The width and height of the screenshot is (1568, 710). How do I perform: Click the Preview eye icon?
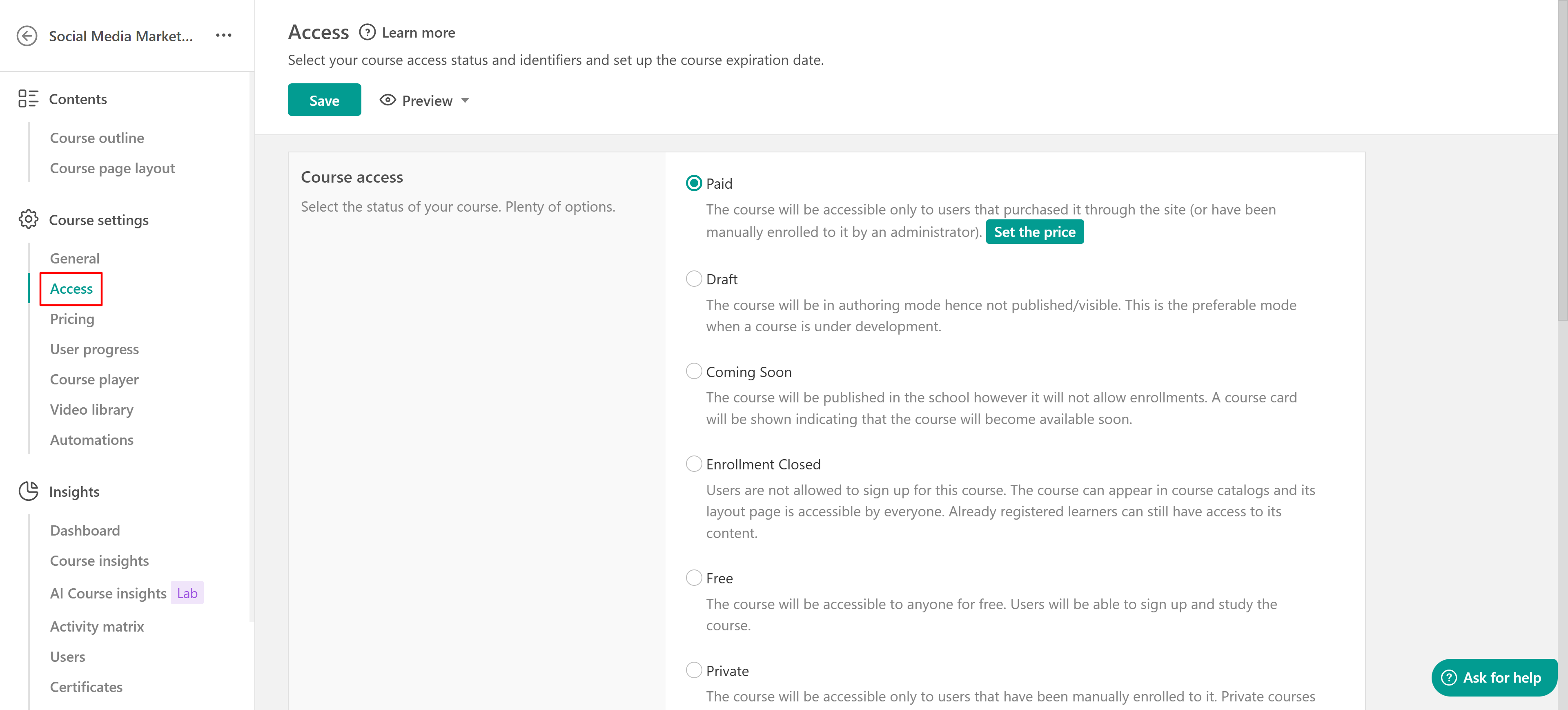pos(388,100)
